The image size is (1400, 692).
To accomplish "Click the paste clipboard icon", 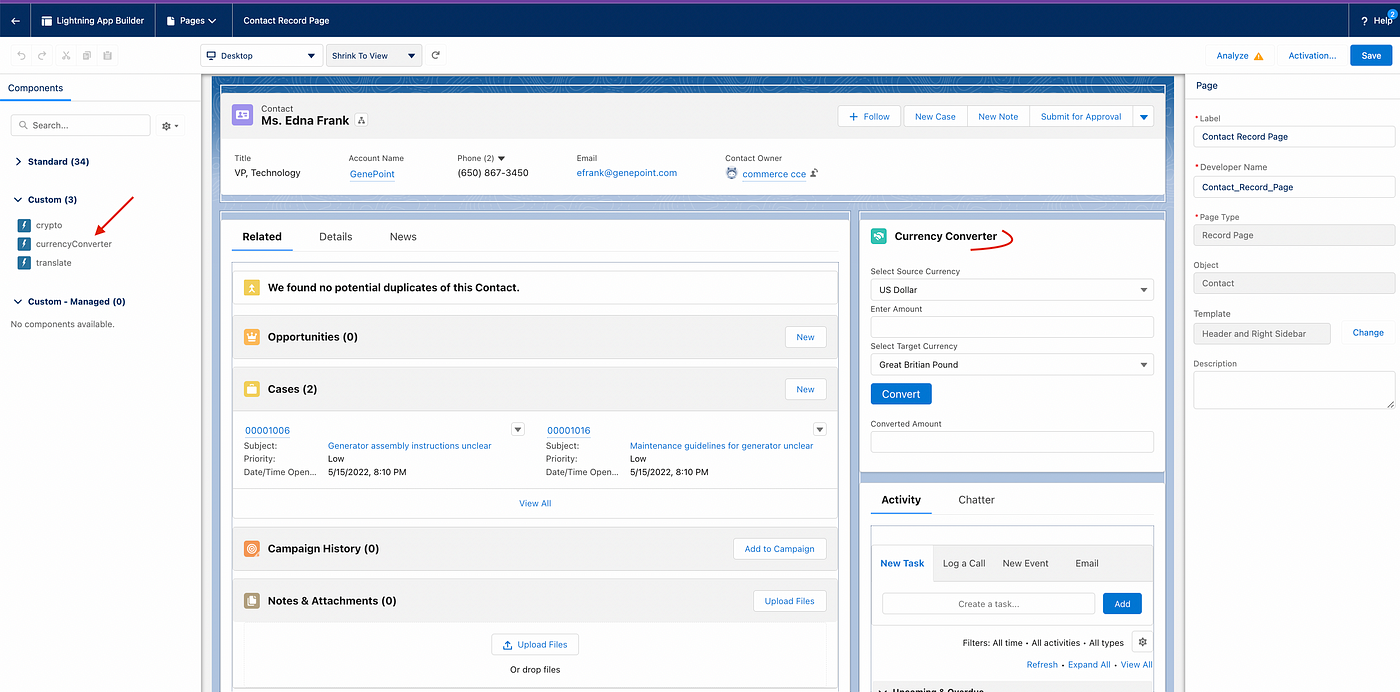I will (x=108, y=56).
